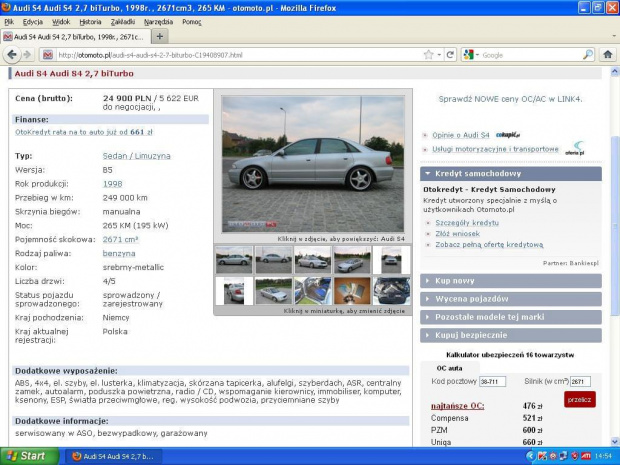Open the Pomoc menu
Image resolution: width=620 pixels, height=465 pixels.
[x=192, y=22]
